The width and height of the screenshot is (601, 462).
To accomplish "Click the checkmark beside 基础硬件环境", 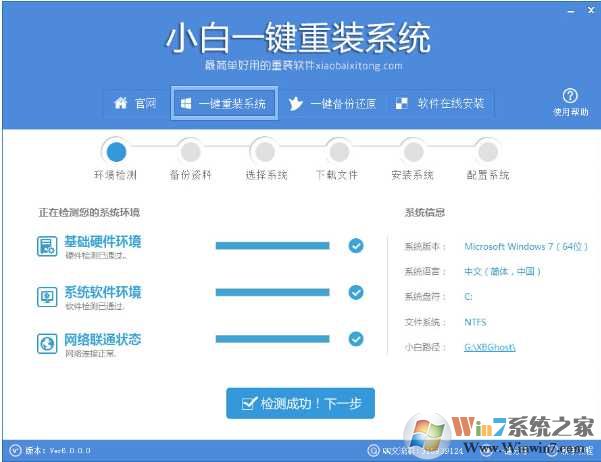I will [x=356, y=245].
